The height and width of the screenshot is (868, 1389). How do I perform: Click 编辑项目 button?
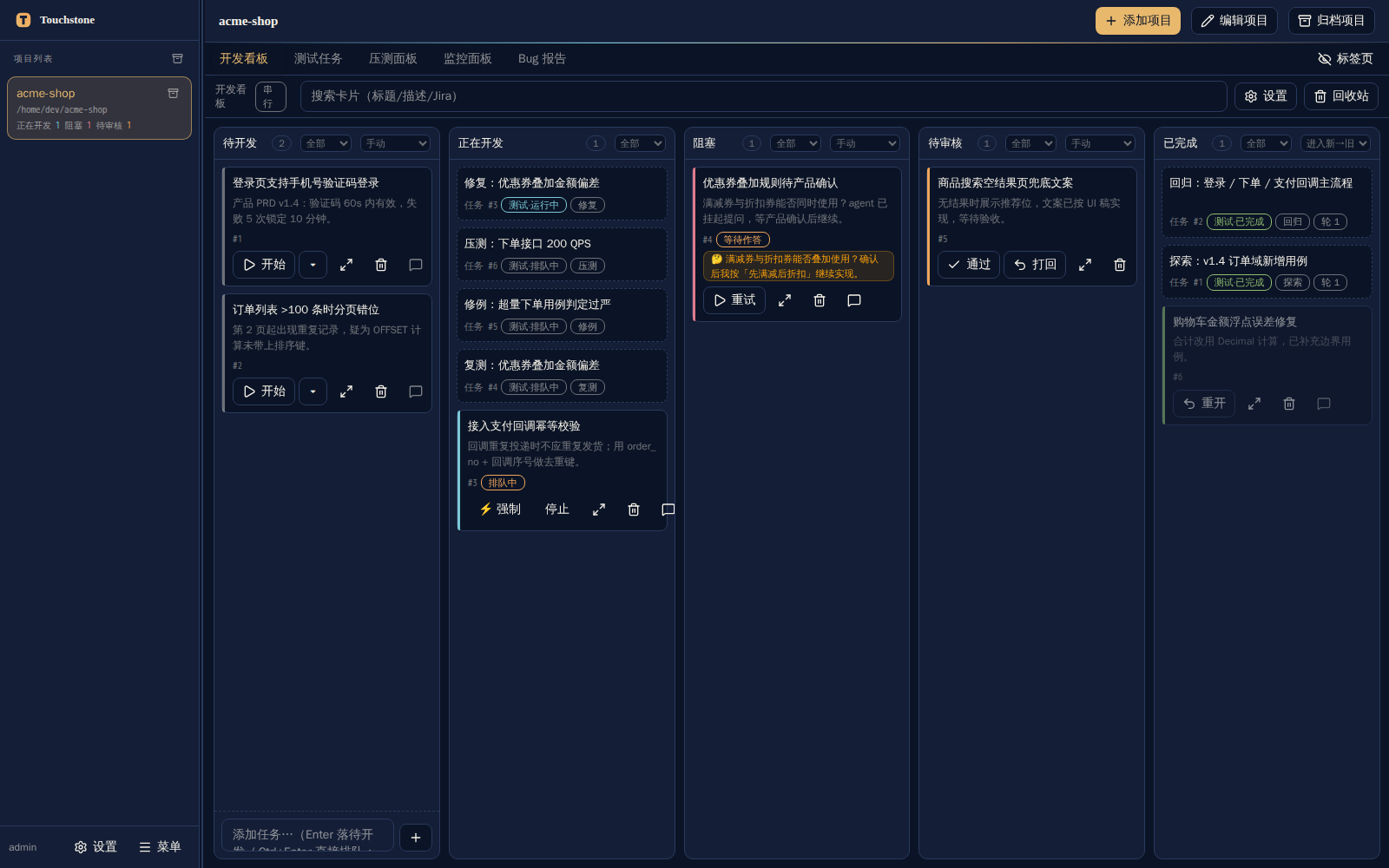coord(1234,21)
